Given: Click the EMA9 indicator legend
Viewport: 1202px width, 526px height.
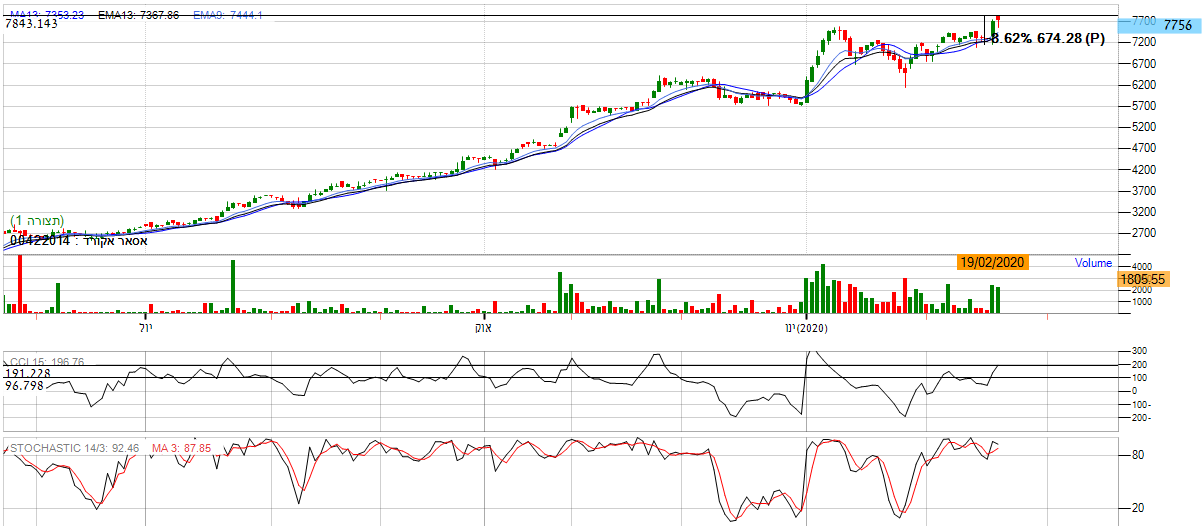Looking at the screenshot, I should pos(226,14).
